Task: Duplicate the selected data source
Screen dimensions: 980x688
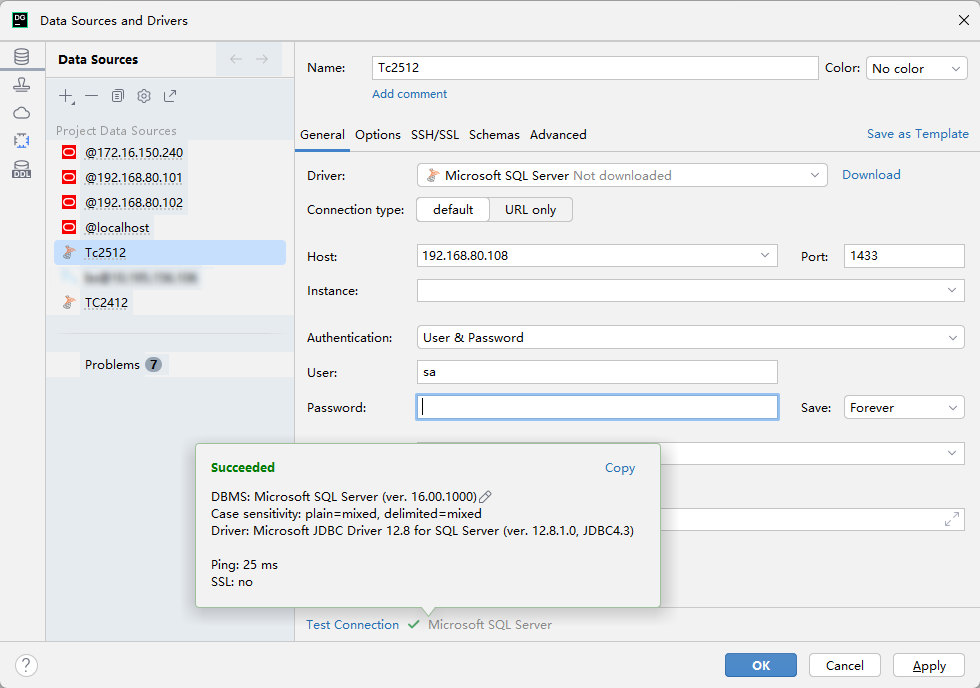Action: [x=118, y=96]
